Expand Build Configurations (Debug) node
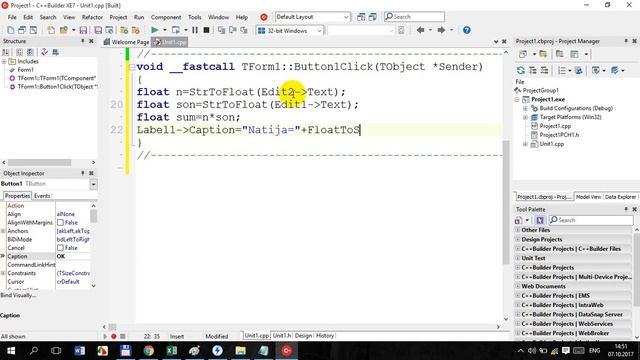640x360 pixels. [x=525, y=109]
